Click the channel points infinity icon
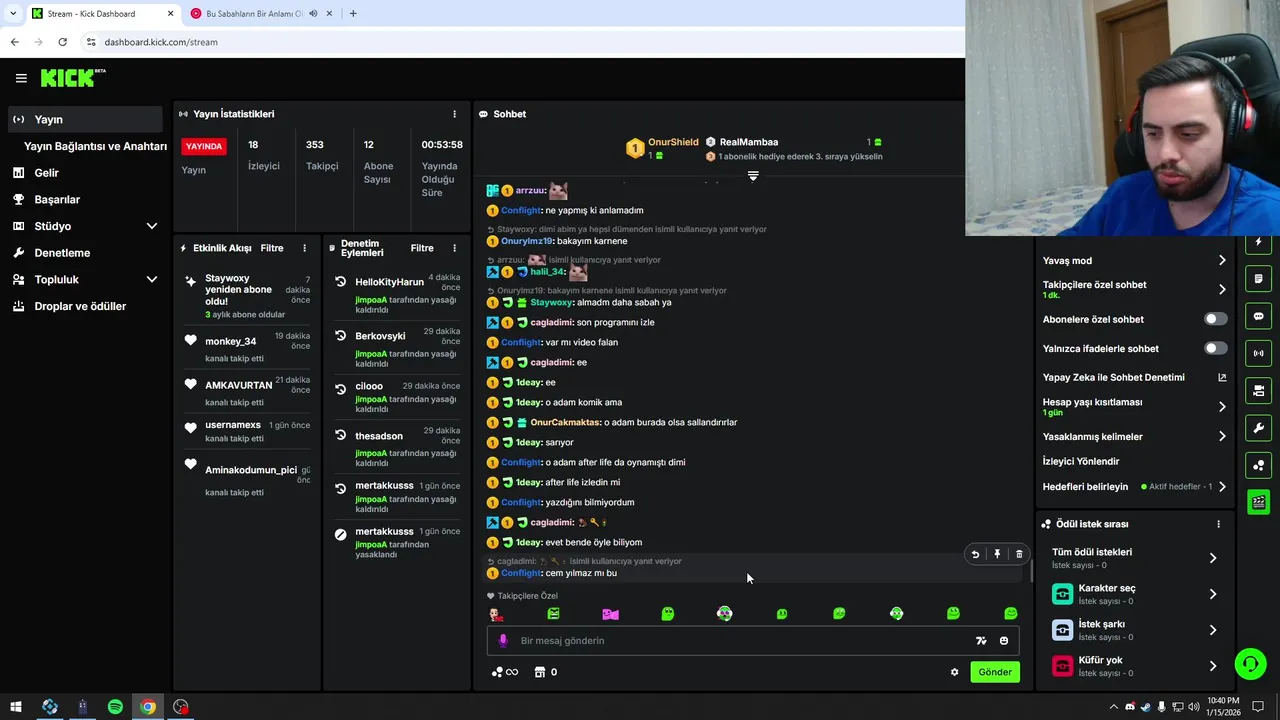The image size is (1280, 720). [x=505, y=672]
